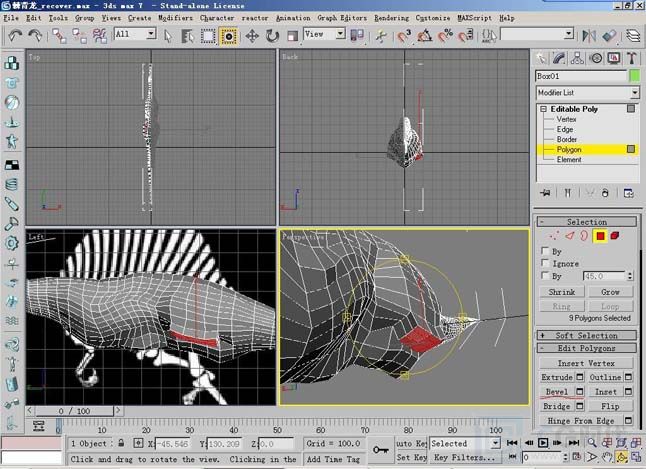Screen dimensions: 646x469
Task: Toggle the Percent Snap icon
Action: tap(445, 36)
